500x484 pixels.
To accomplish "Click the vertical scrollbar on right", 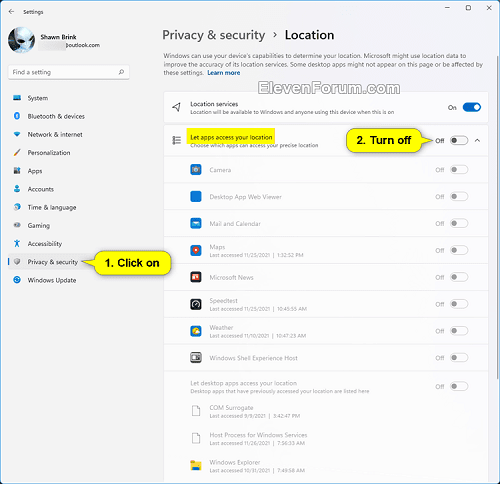I will click(x=497, y=217).
